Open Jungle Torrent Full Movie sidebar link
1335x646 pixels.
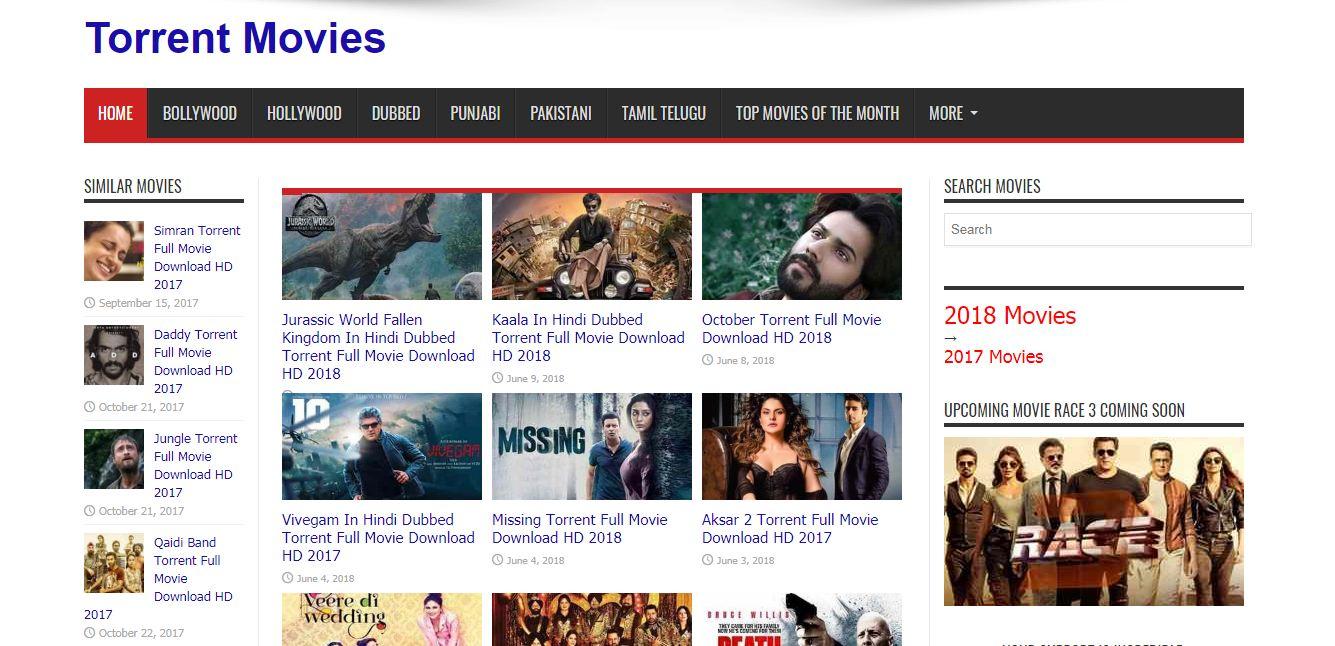pyautogui.click(x=195, y=465)
